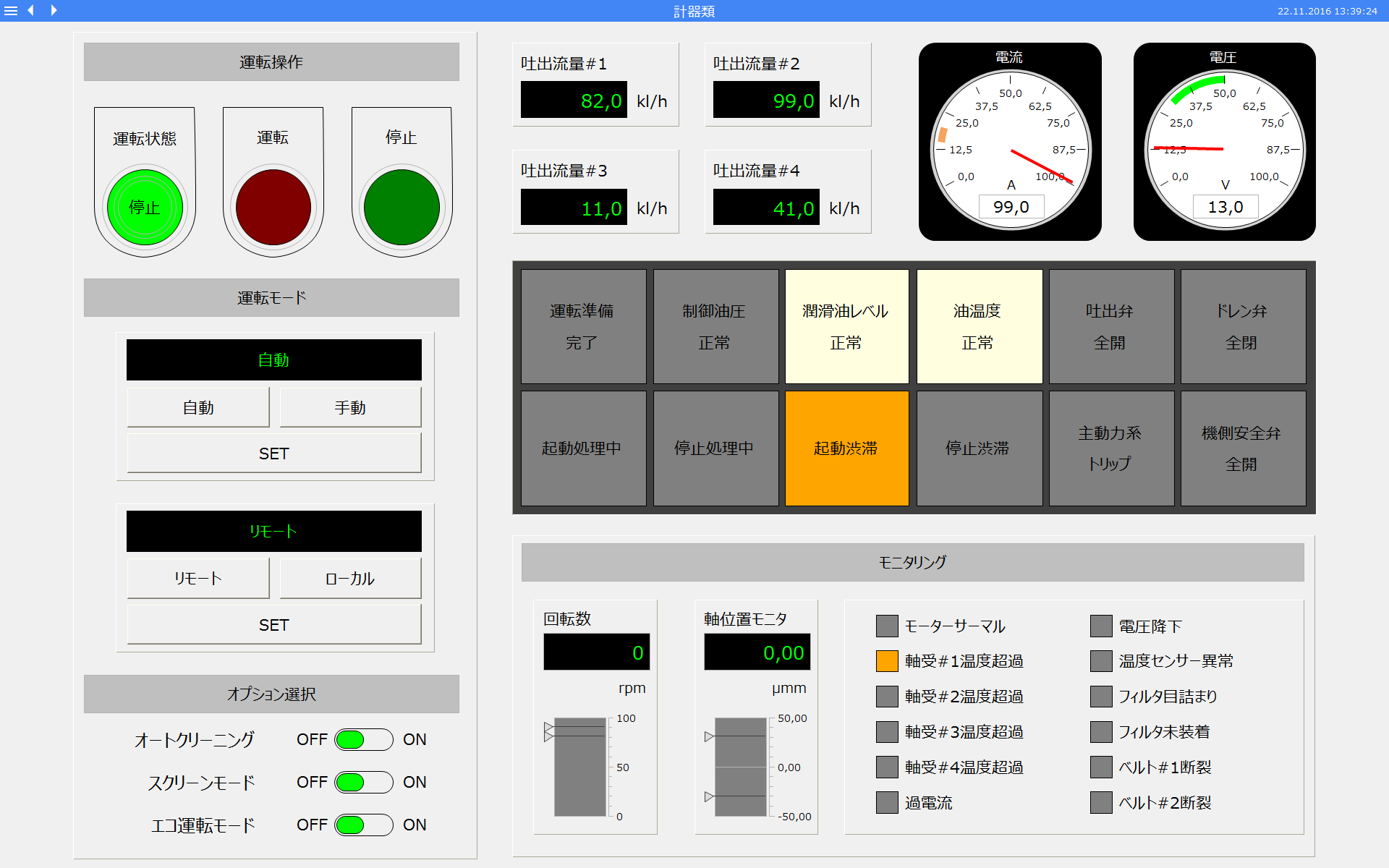The image size is (1389, 868).
Task: Click the 電圧 voltmeter gauge
Action: [1224, 142]
